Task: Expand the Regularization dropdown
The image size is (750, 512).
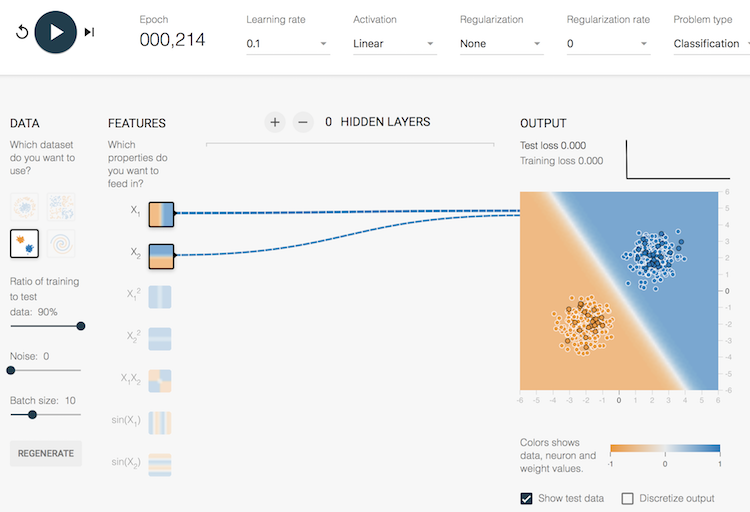Action: click(501, 44)
